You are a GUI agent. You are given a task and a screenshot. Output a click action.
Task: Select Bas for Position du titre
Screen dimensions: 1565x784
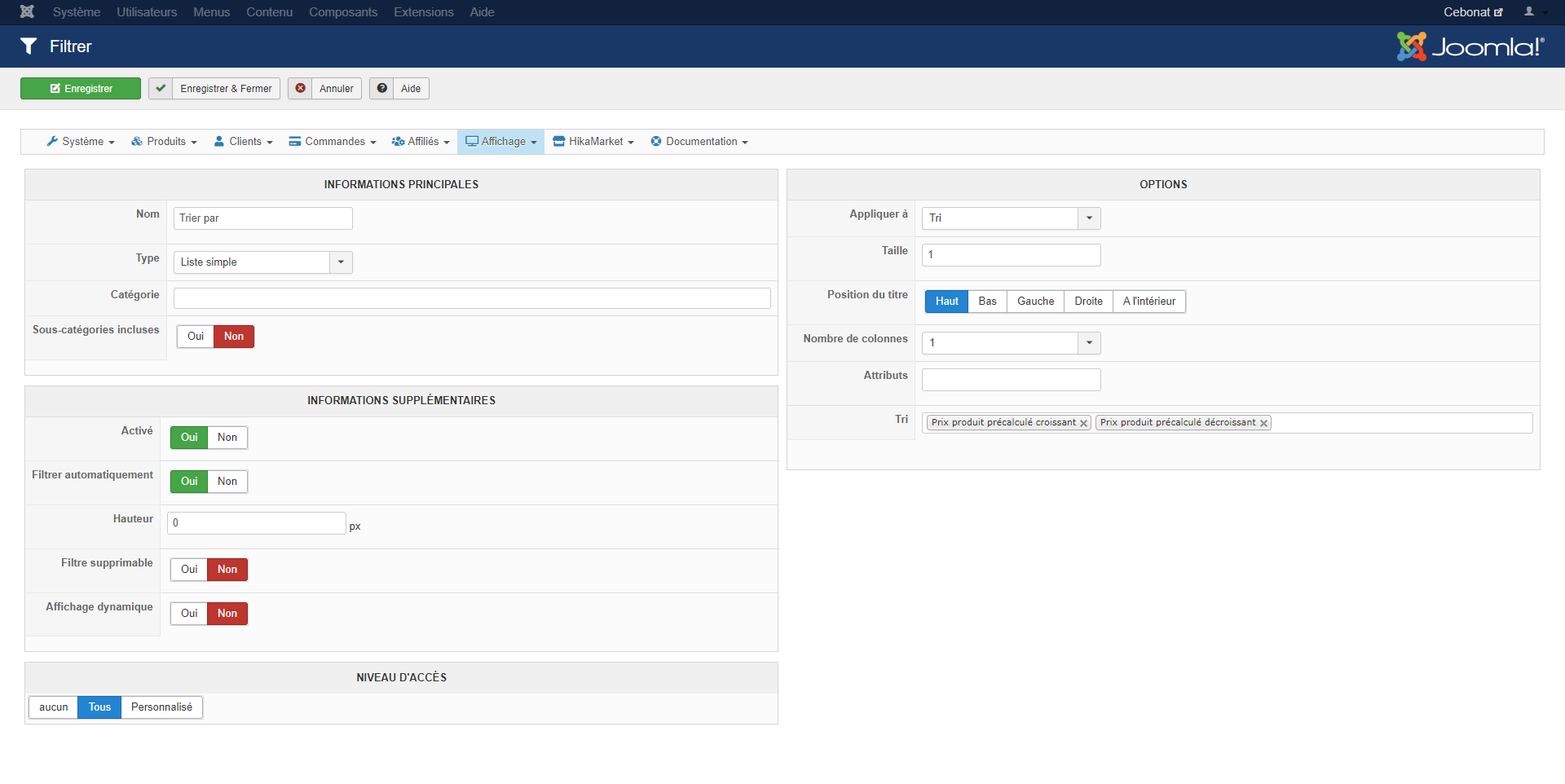pyautogui.click(x=987, y=302)
